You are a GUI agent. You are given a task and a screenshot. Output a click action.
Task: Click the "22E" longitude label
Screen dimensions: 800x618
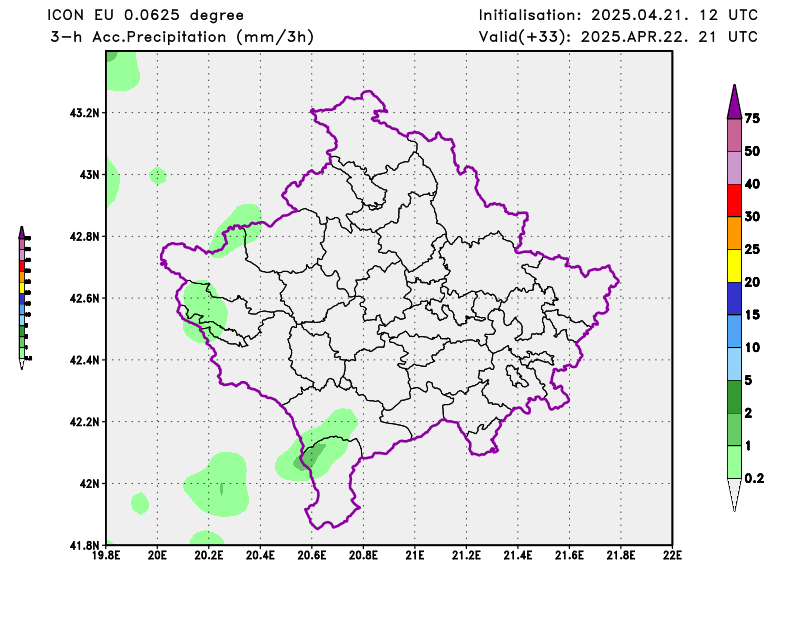(x=672, y=555)
